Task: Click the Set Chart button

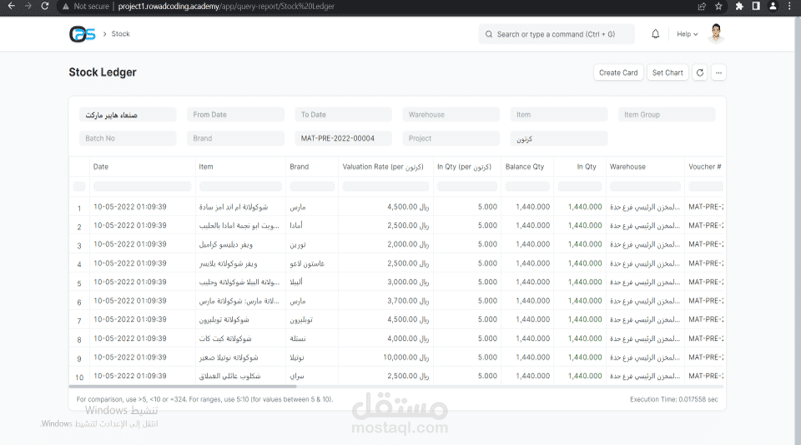Action: click(x=667, y=73)
